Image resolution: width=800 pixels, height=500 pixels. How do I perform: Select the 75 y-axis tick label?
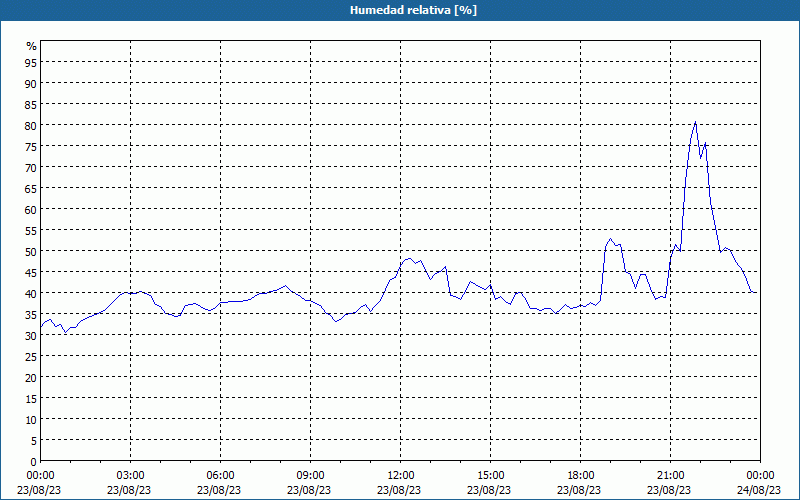[x=31, y=146]
